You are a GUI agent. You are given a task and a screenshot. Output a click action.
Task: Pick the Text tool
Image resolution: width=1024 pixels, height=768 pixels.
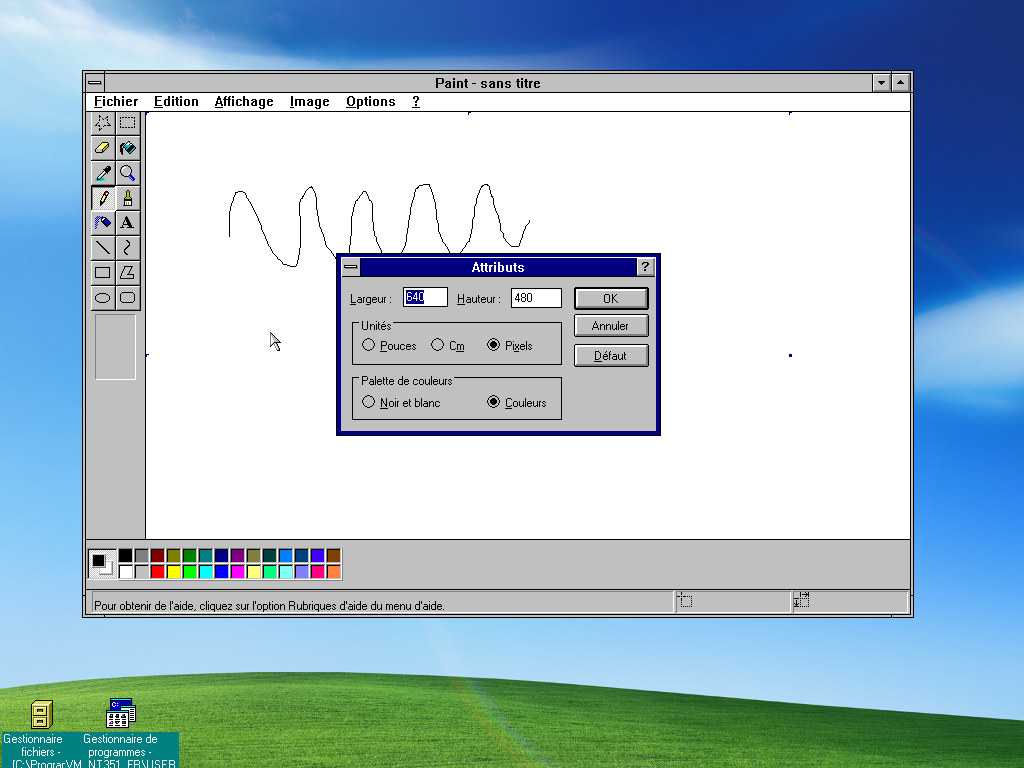tap(127, 223)
